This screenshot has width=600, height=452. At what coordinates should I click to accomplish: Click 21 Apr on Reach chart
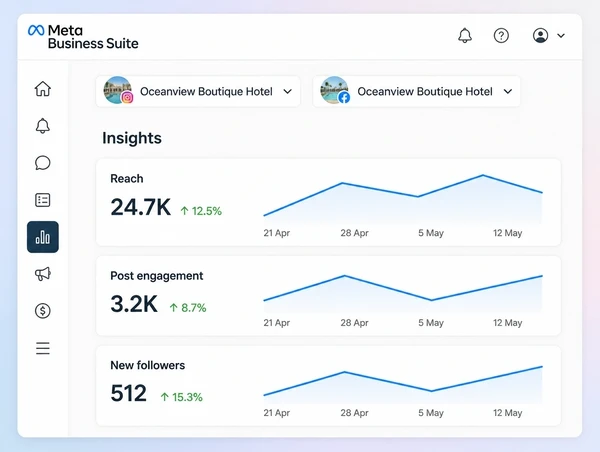(277, 233)
